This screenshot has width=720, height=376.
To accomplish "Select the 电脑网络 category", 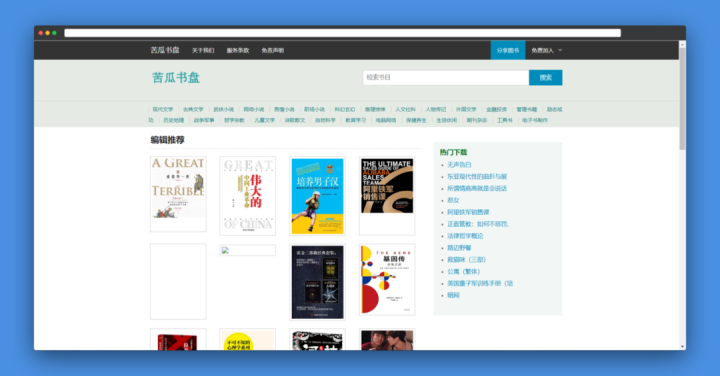I will (x=386, y=120).
